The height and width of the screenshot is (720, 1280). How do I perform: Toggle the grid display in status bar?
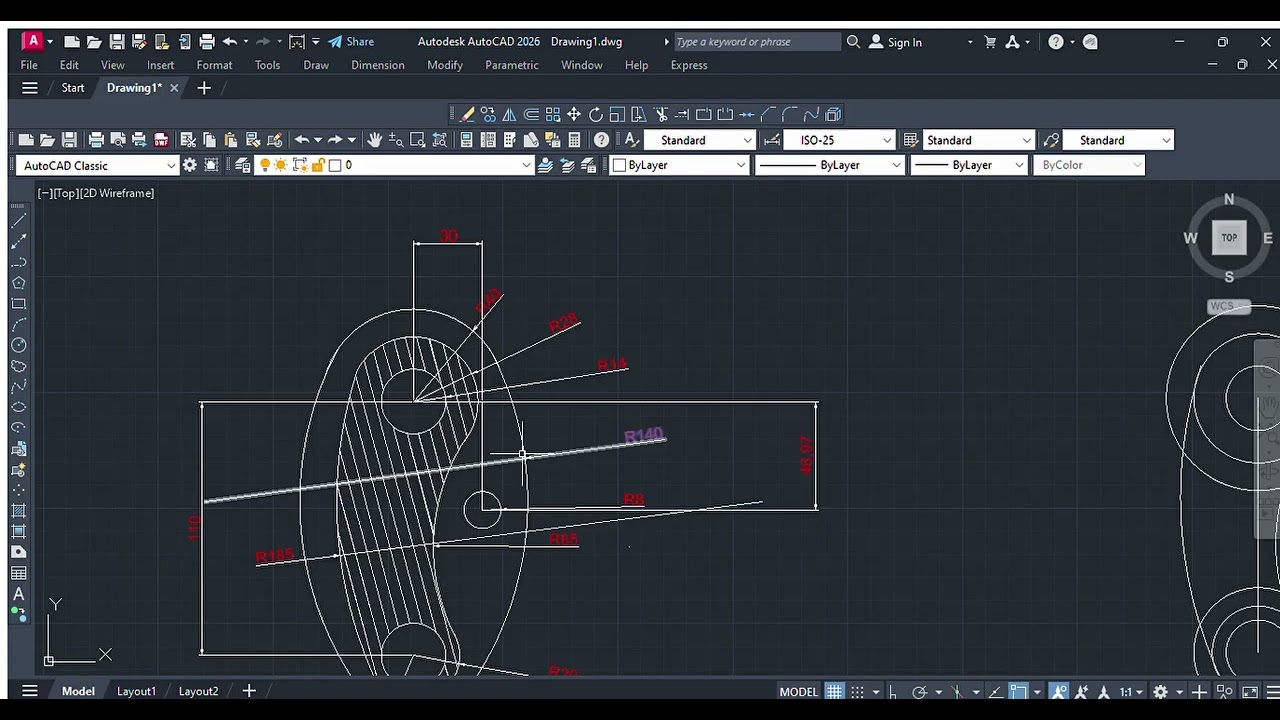click(x=834, y=692)
